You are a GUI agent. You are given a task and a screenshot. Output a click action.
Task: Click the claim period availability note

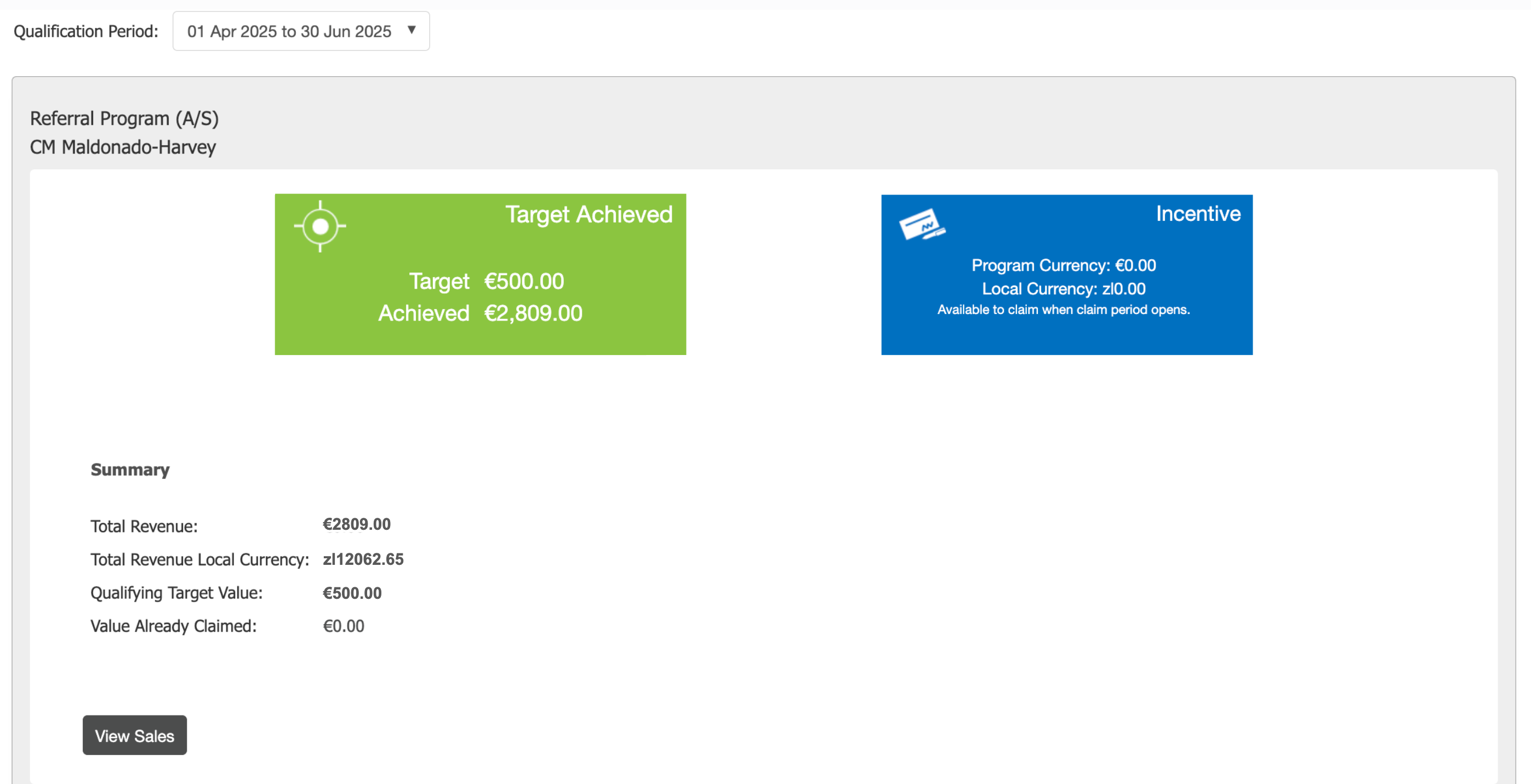coord(1063,310)
